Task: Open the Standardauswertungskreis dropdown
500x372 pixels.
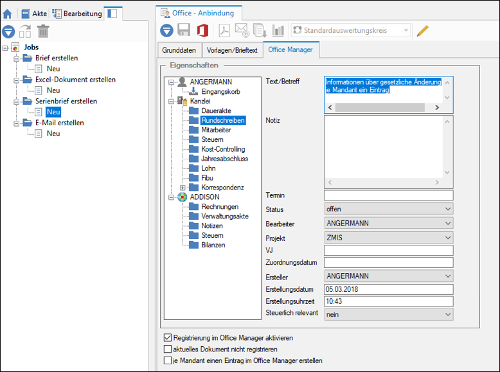Action: [351, 30]
